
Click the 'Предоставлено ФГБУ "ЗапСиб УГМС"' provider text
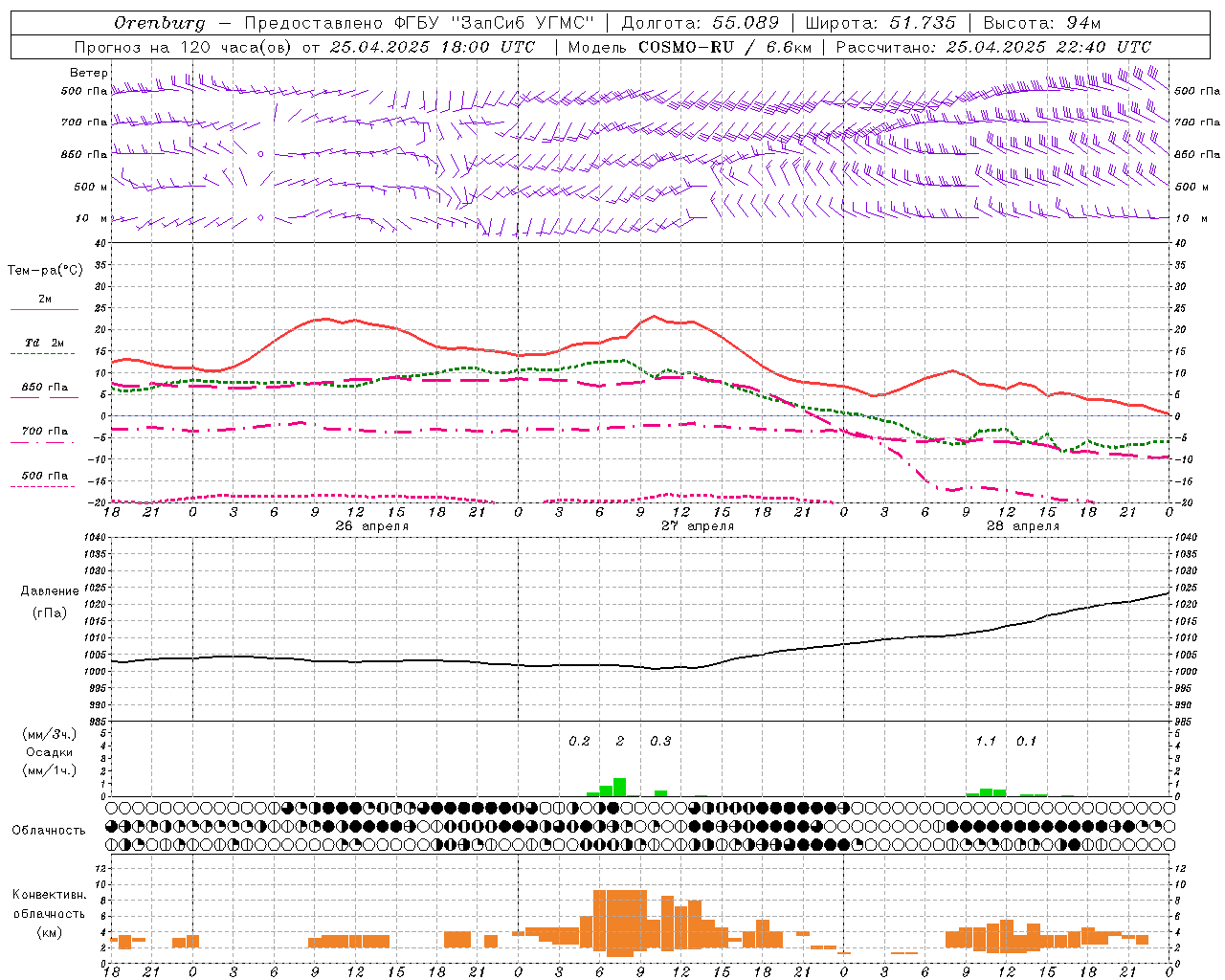419,23
